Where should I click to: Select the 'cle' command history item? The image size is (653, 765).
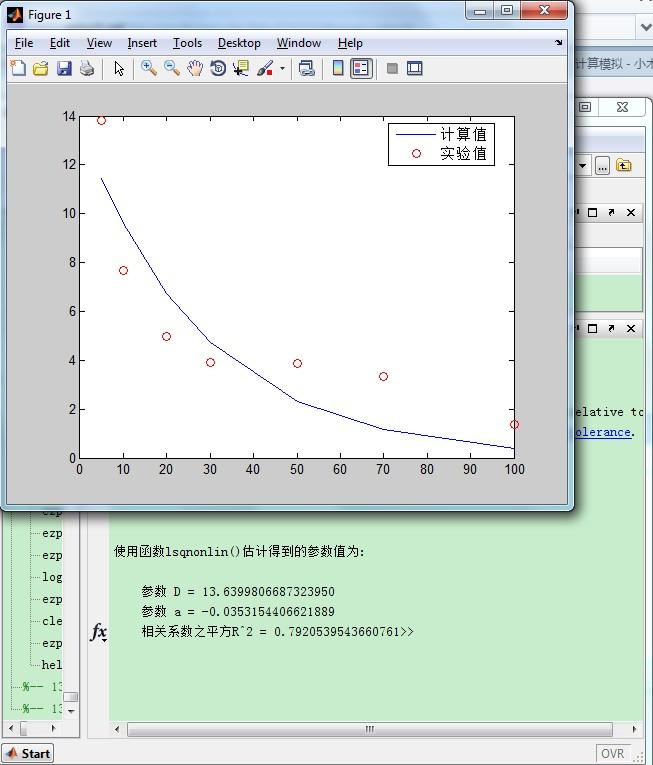click(x=52, y=621)
